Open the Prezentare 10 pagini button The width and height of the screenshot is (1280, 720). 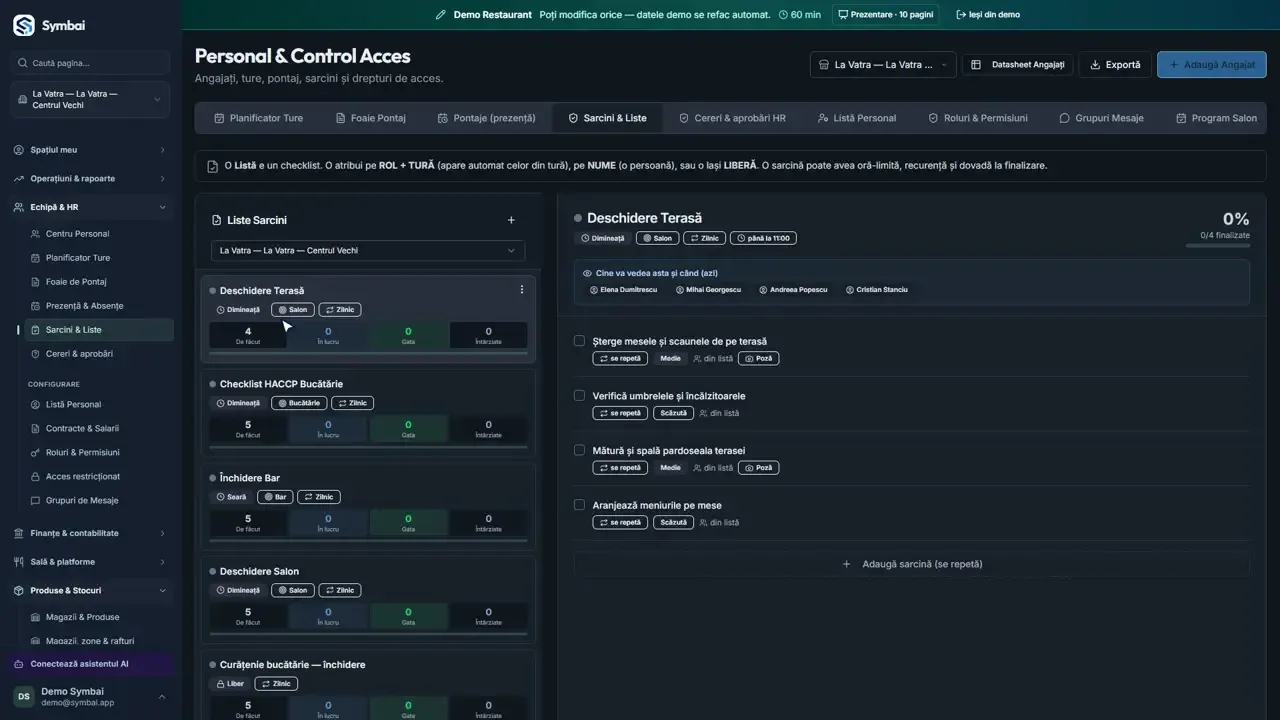click(x=887, y=15)
